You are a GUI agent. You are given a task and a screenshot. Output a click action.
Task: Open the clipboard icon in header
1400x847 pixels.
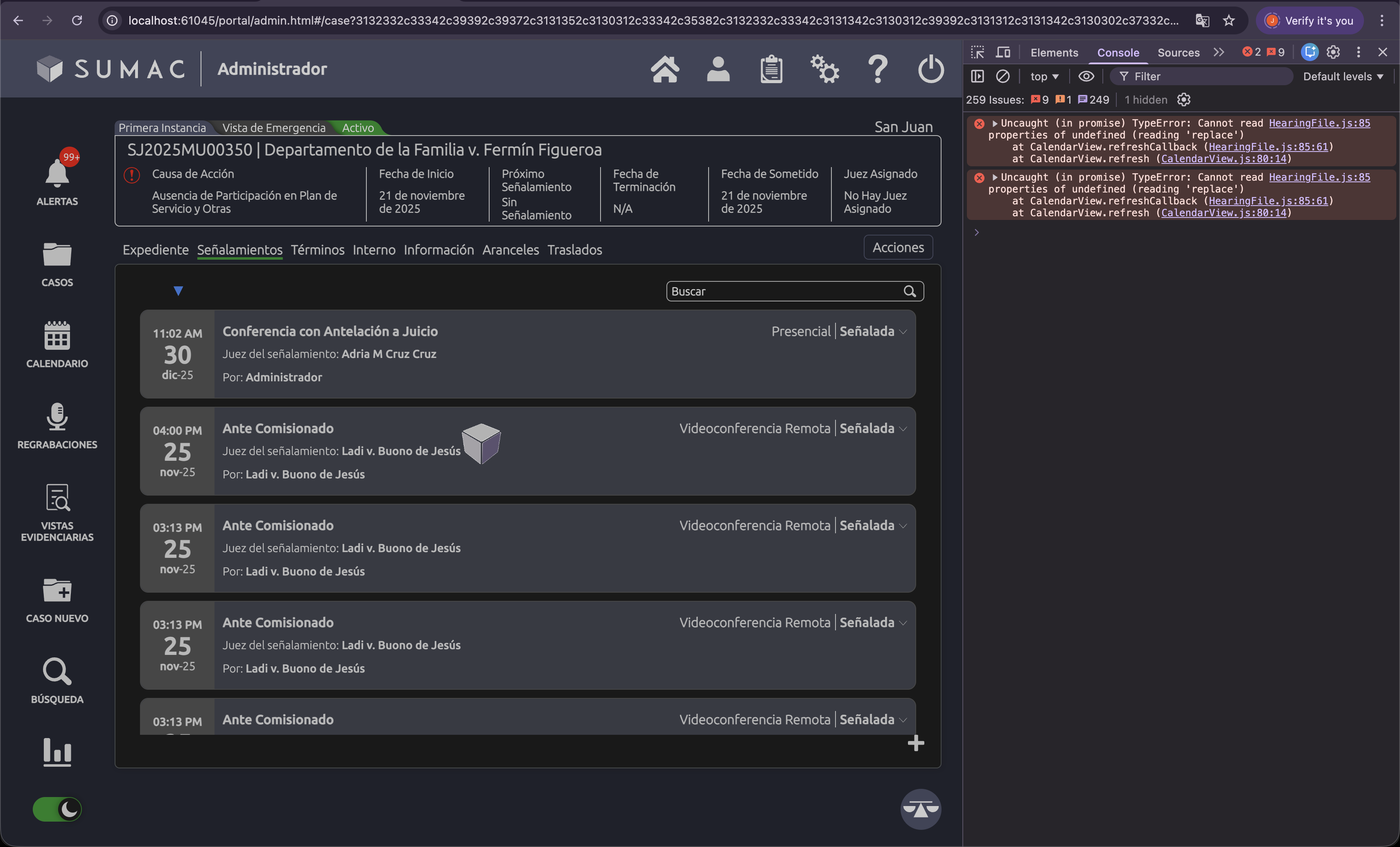771,69
